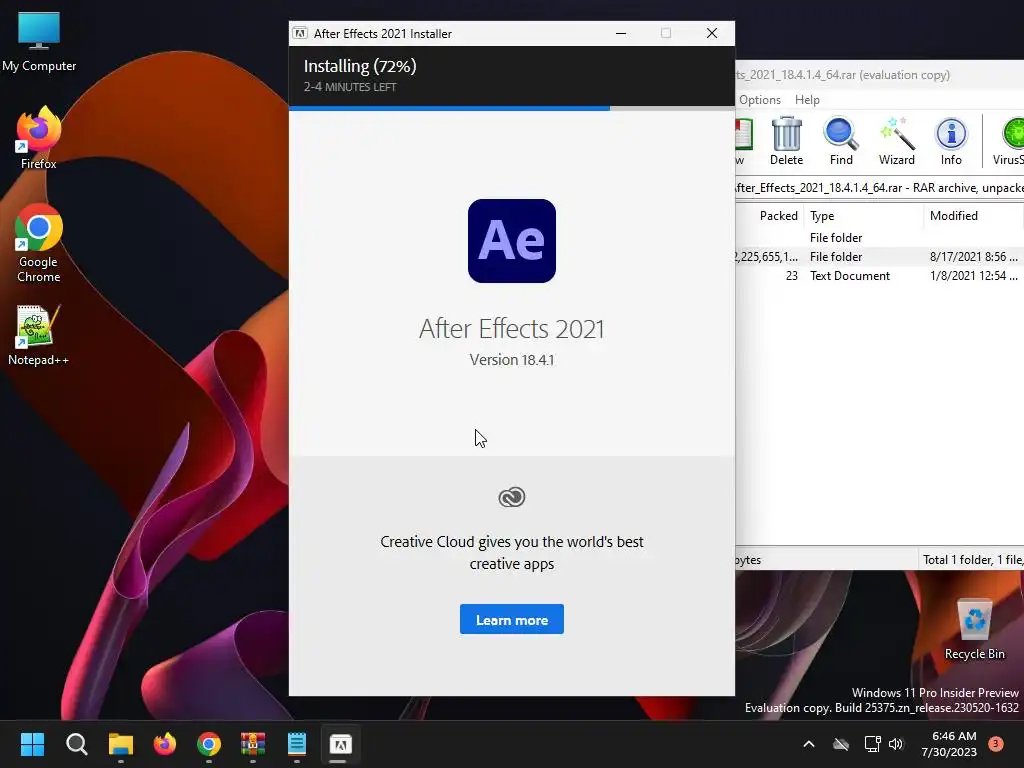Image resolution: width=1024 pixels, height=768 pixels.
Task: Select the File folder row dated 8/17/2021
Action: click(x=879, y=257)
